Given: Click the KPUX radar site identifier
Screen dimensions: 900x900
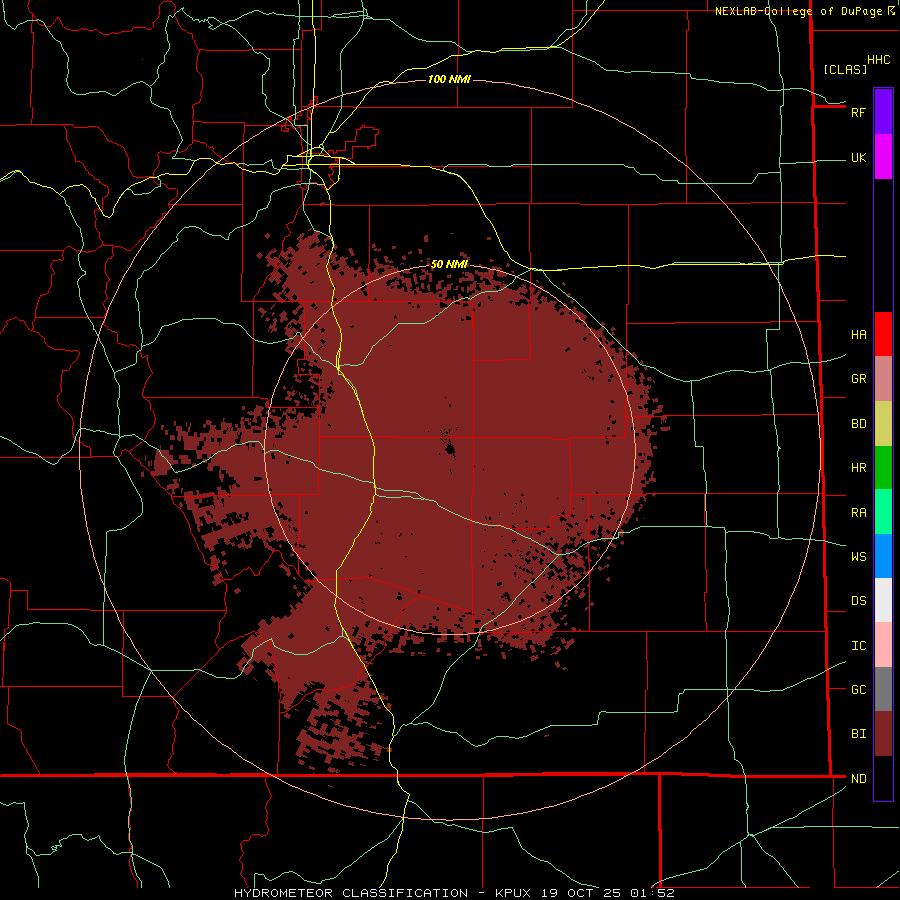Looking at the screenshot, I should point(515,893).
